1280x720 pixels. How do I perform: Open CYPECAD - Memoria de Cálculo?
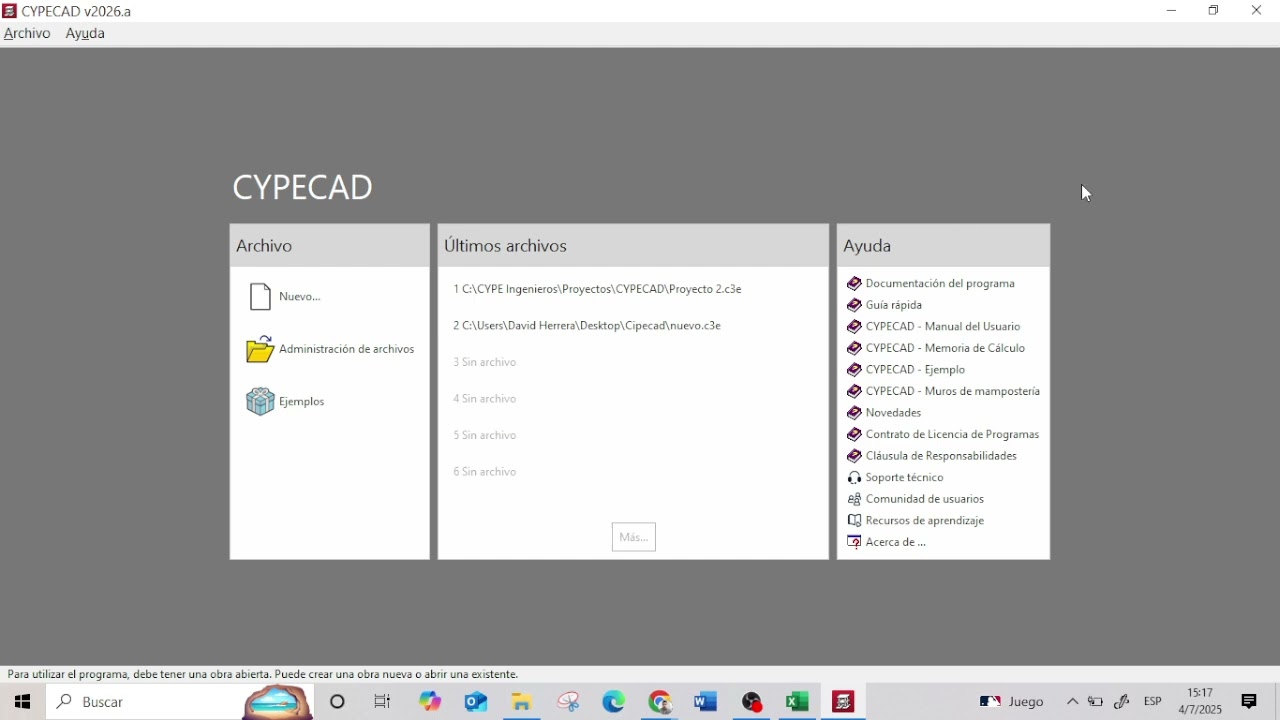pos(937,349)
